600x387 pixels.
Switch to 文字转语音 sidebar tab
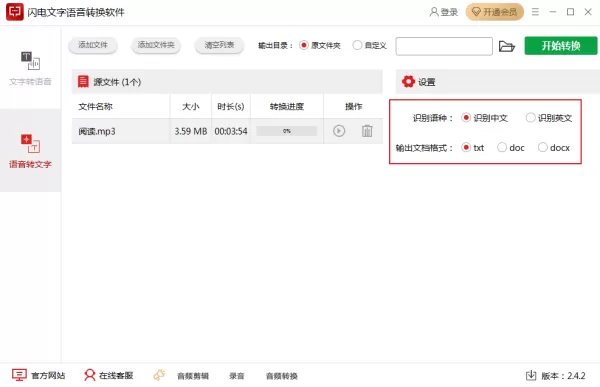[30, 68]
